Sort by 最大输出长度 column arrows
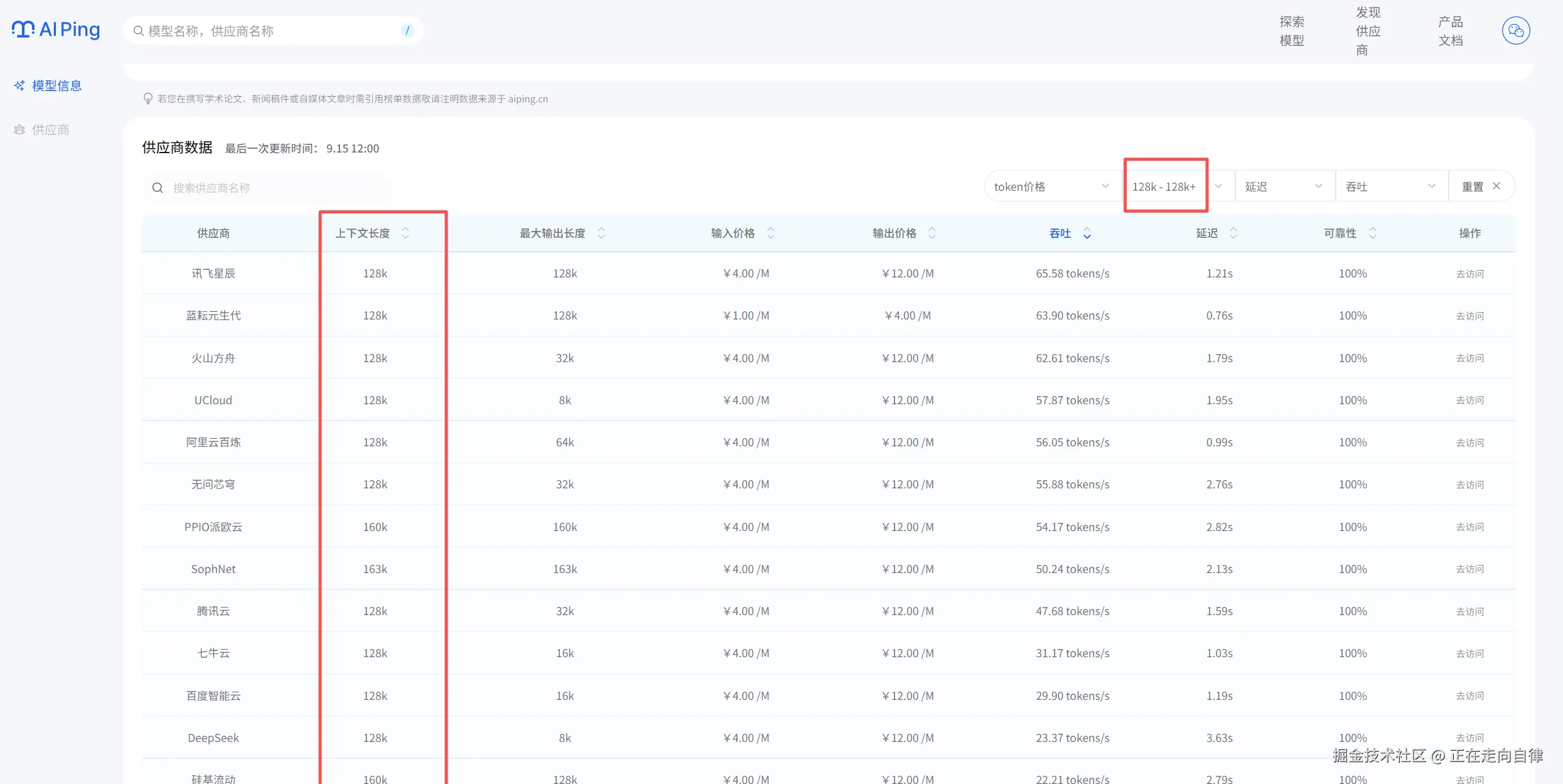Image resolution: width=1563 pixels, height=784 pixels. click(601, 233)
